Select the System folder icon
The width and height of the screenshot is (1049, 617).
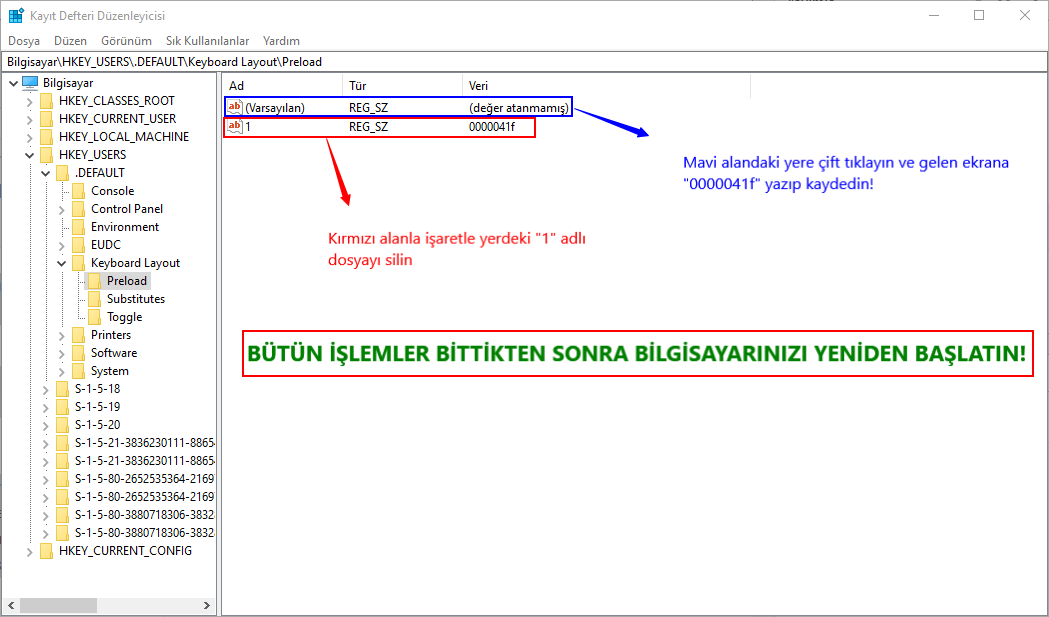coord(78,371)
